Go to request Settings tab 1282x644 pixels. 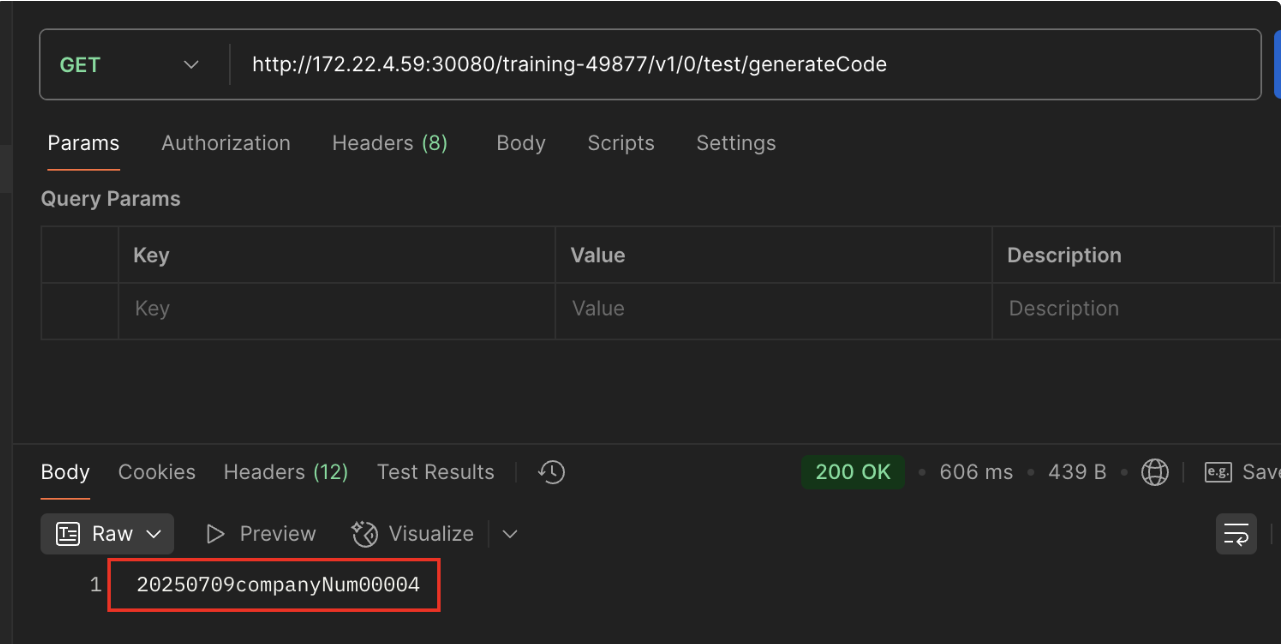pyautogui.click(x=736, y=143)
